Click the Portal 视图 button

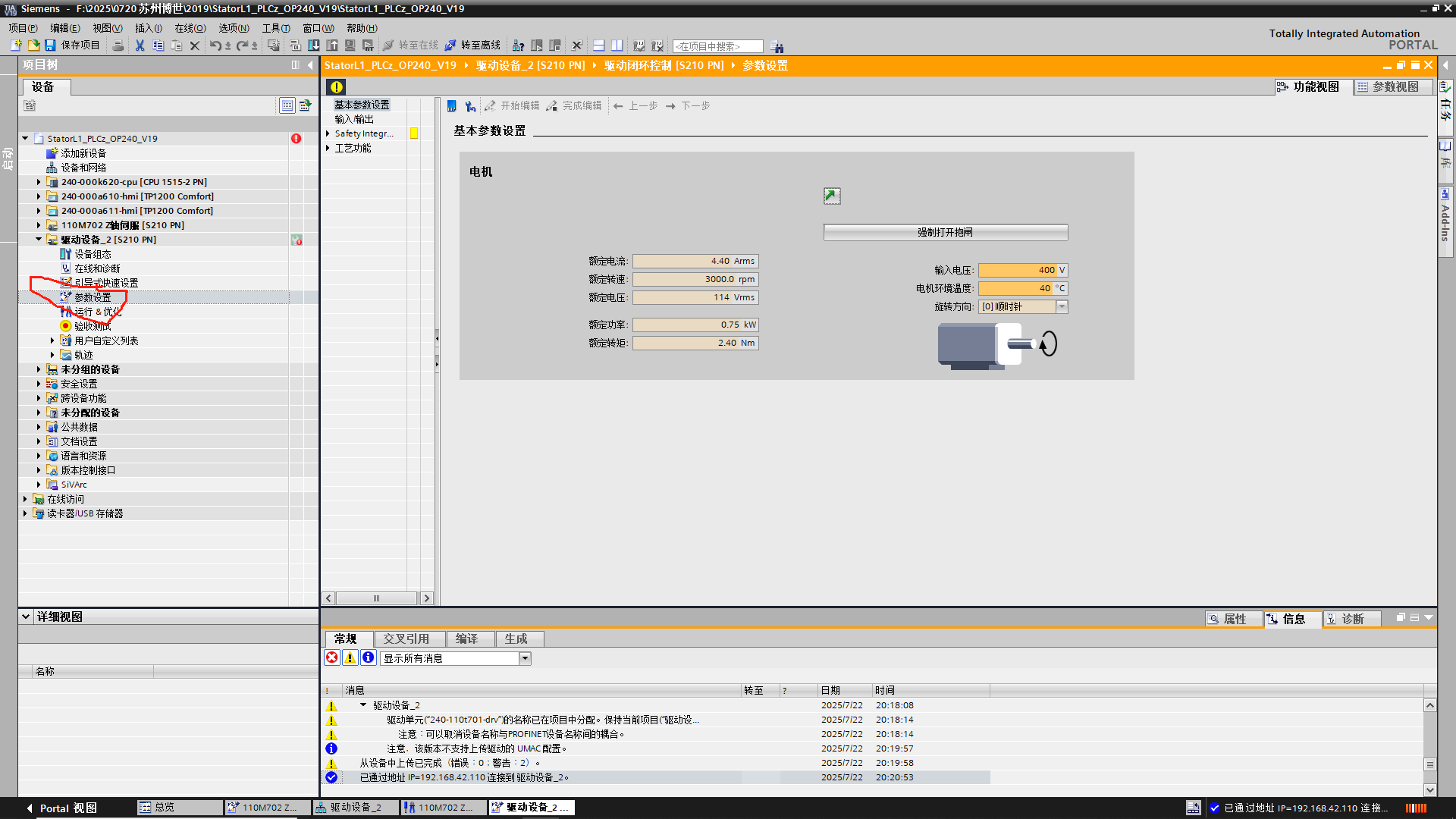tap(62, 808)
